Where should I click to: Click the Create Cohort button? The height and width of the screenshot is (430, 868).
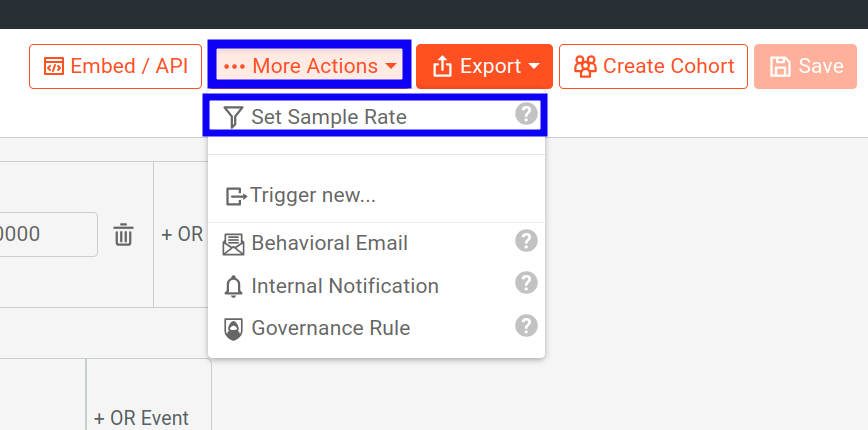pos(653,67)
